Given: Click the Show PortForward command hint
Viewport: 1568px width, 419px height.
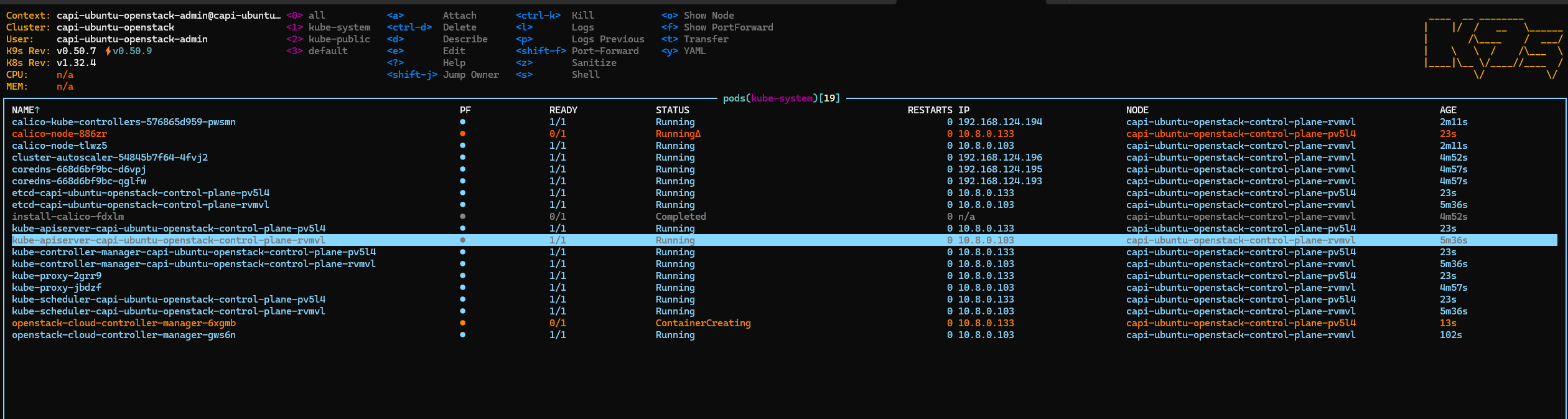Looking at the screenshot, I should pos(728,27).
